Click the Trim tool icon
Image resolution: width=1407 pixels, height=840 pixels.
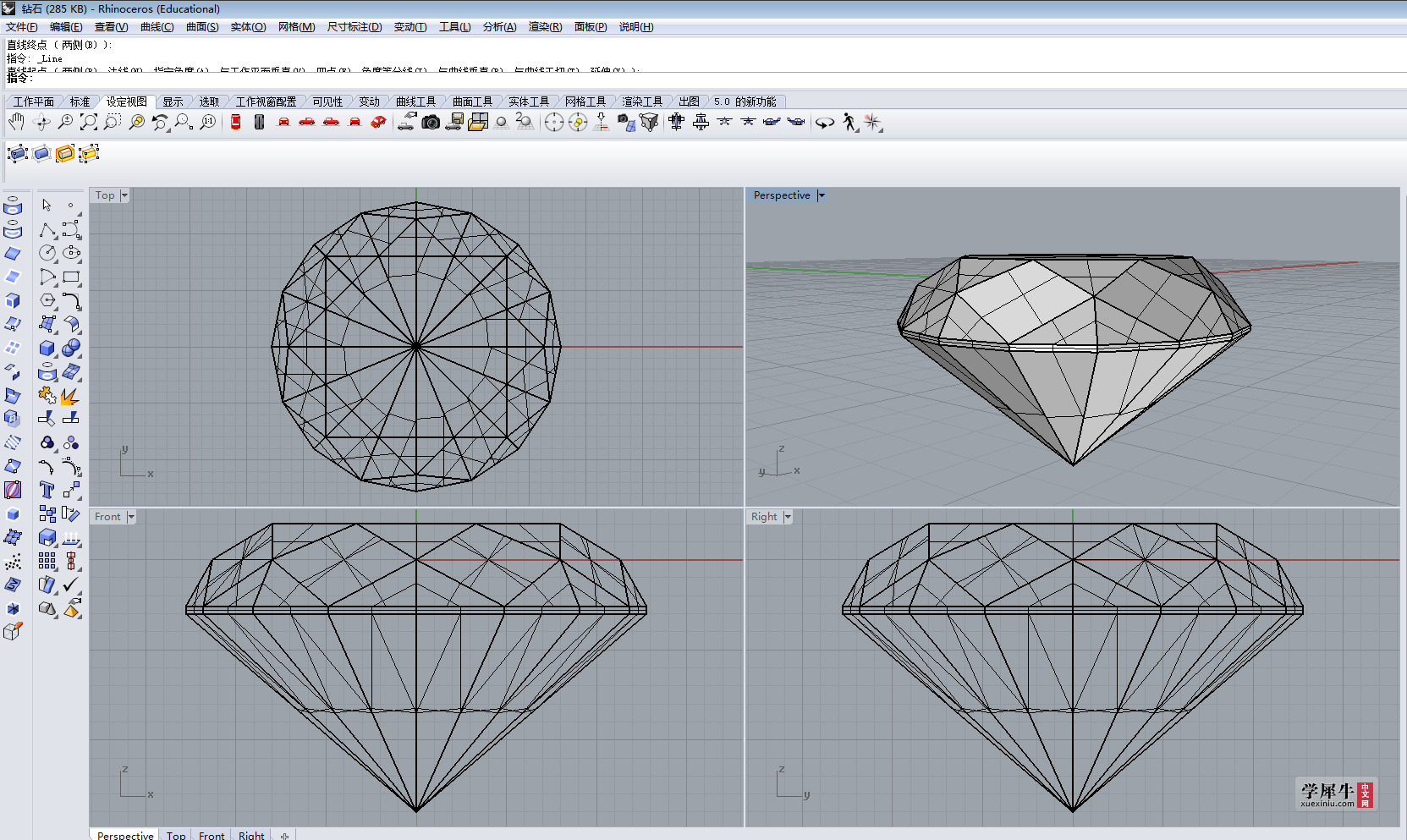pyautogui.click(x=47, y=418)
